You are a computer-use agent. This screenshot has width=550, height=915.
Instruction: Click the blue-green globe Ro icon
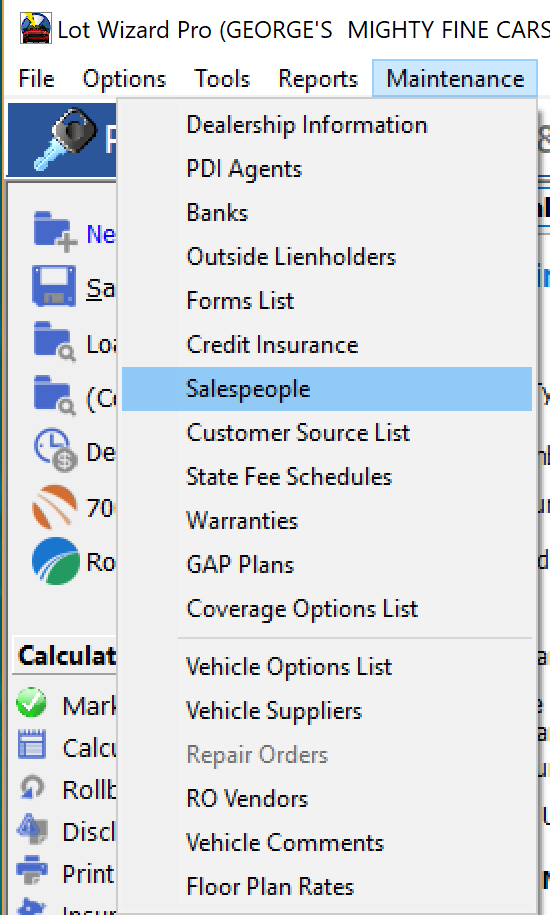(x=55, y=561)
